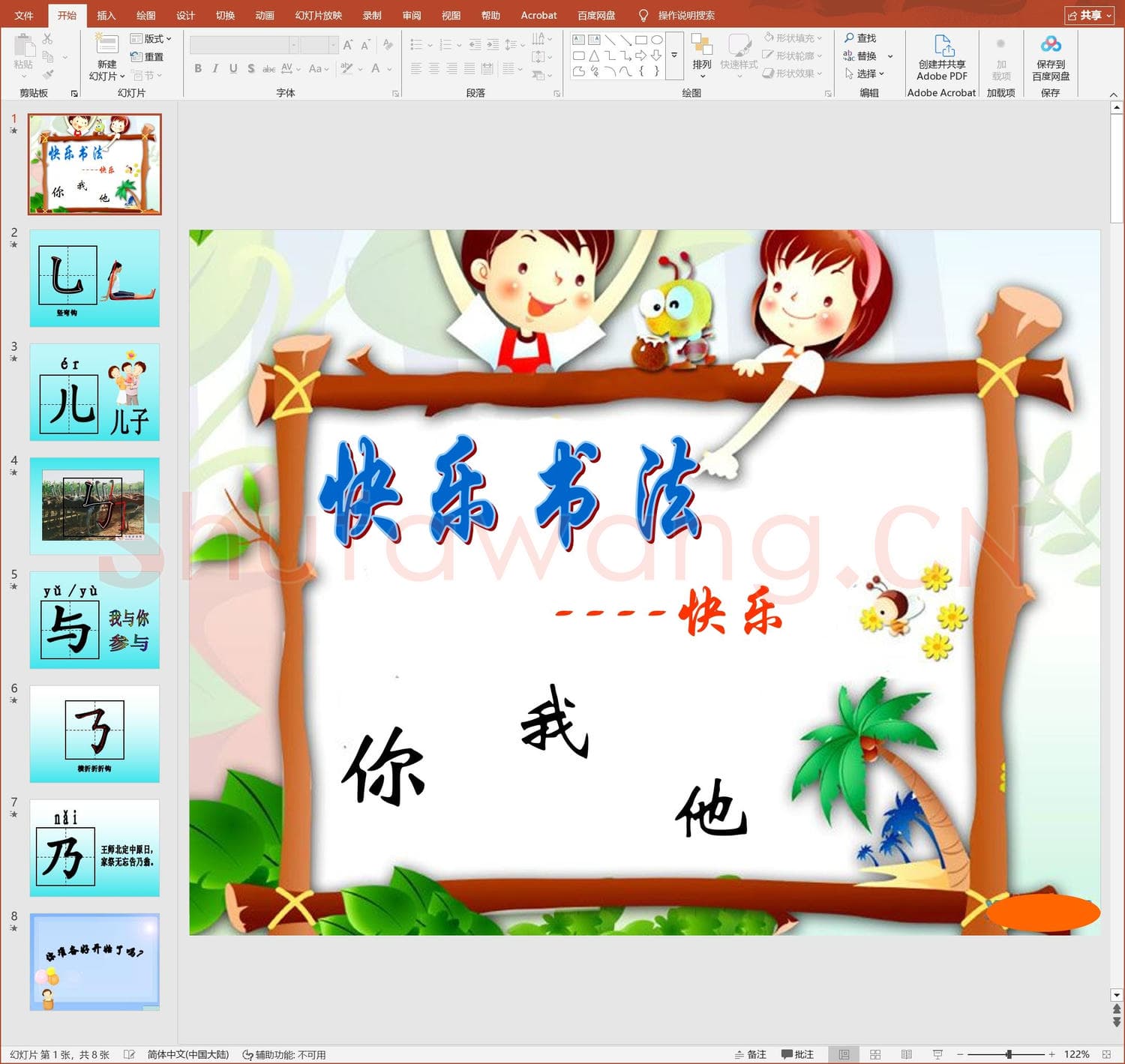This screenshot has height=1064, width=1125.
Task: Toggle text Shadow (S) formatting
Action: click(251, 68)
